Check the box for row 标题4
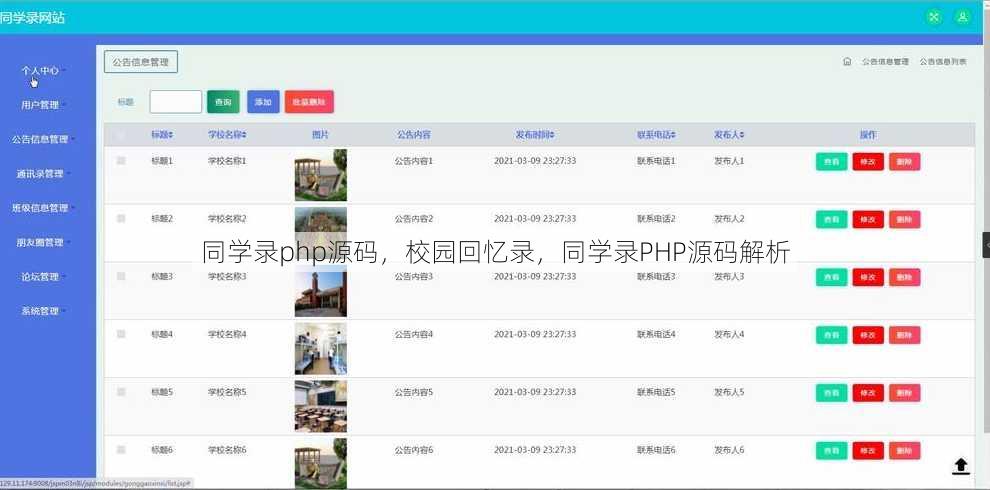The image size is (990, 490). pos(121,334)
